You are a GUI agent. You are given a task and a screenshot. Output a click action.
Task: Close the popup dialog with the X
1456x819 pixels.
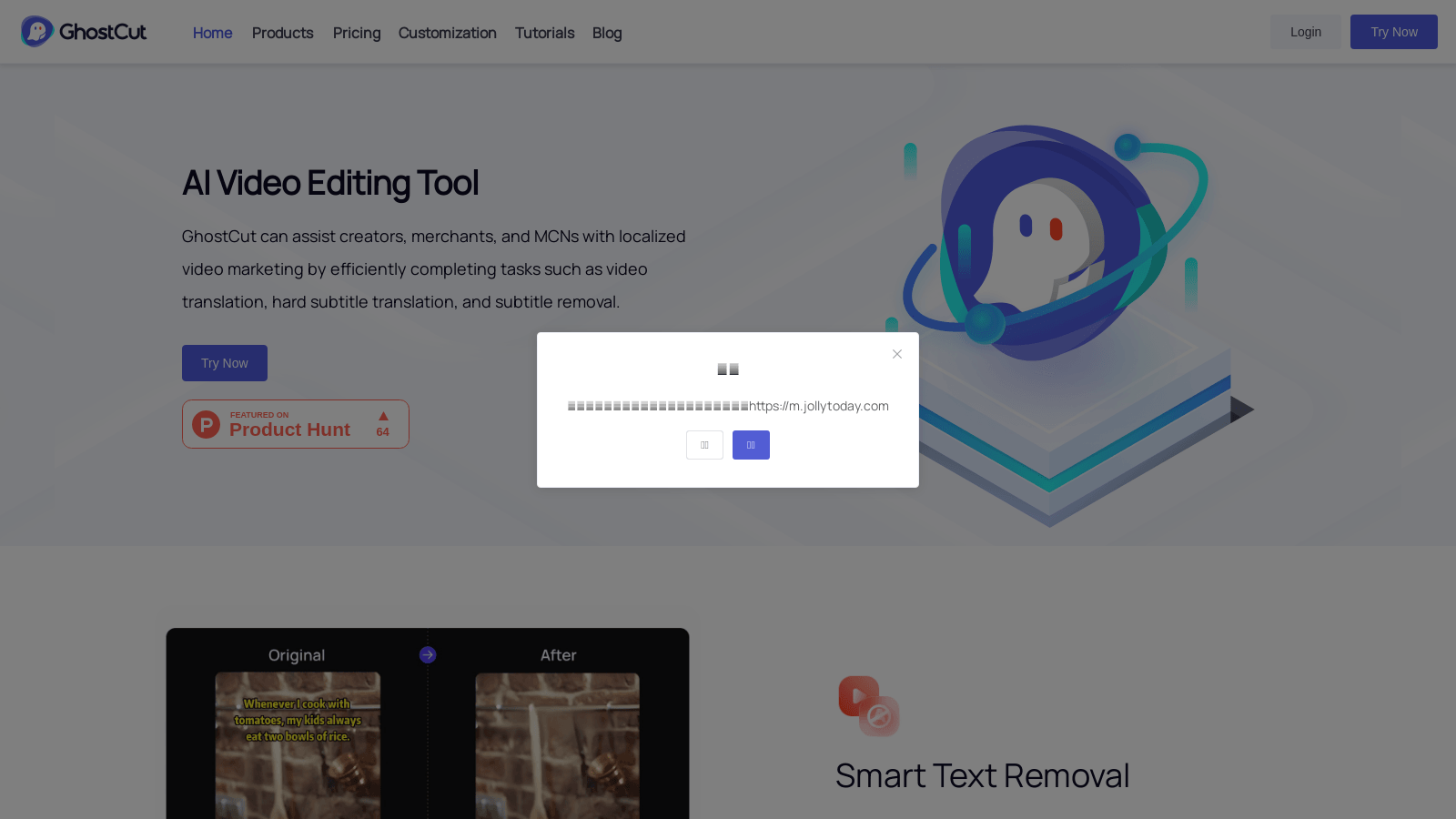pos(897,354)
